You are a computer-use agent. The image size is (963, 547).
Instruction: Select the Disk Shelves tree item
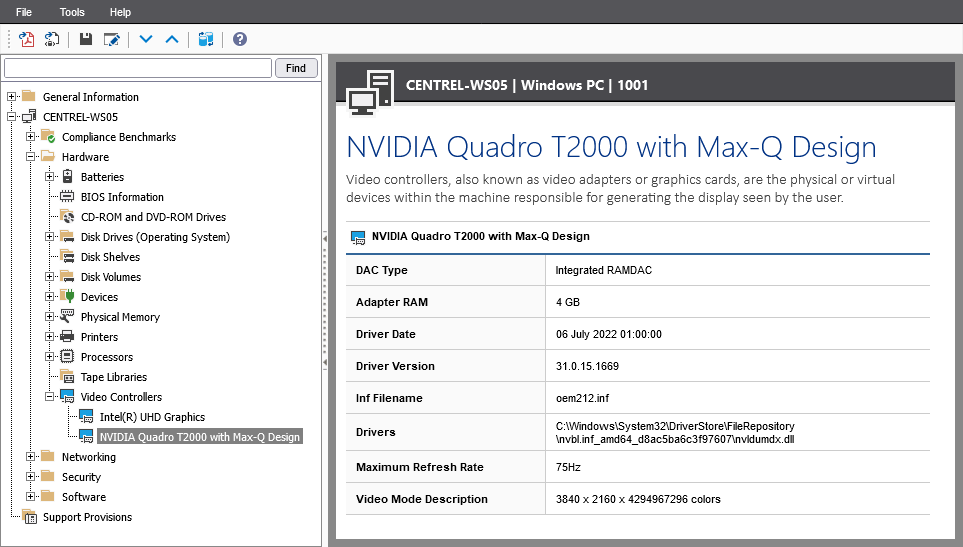click(111, 257)
